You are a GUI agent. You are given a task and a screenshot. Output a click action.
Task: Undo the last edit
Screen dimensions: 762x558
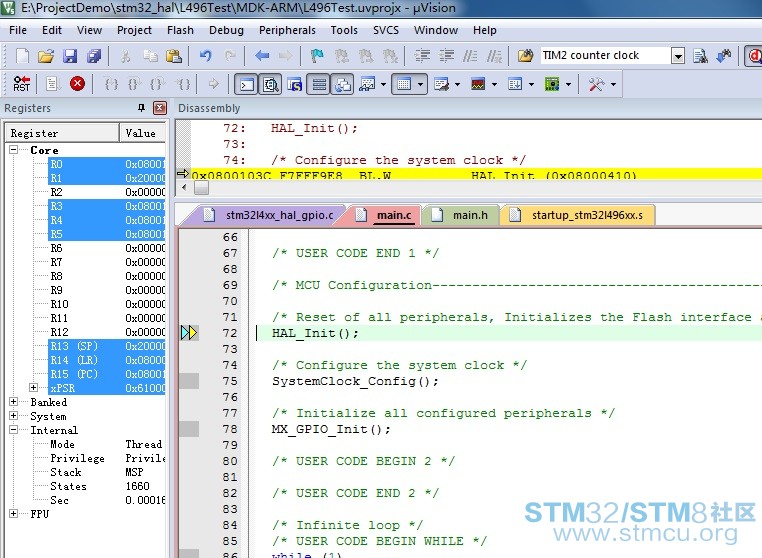tap(206, 56)
